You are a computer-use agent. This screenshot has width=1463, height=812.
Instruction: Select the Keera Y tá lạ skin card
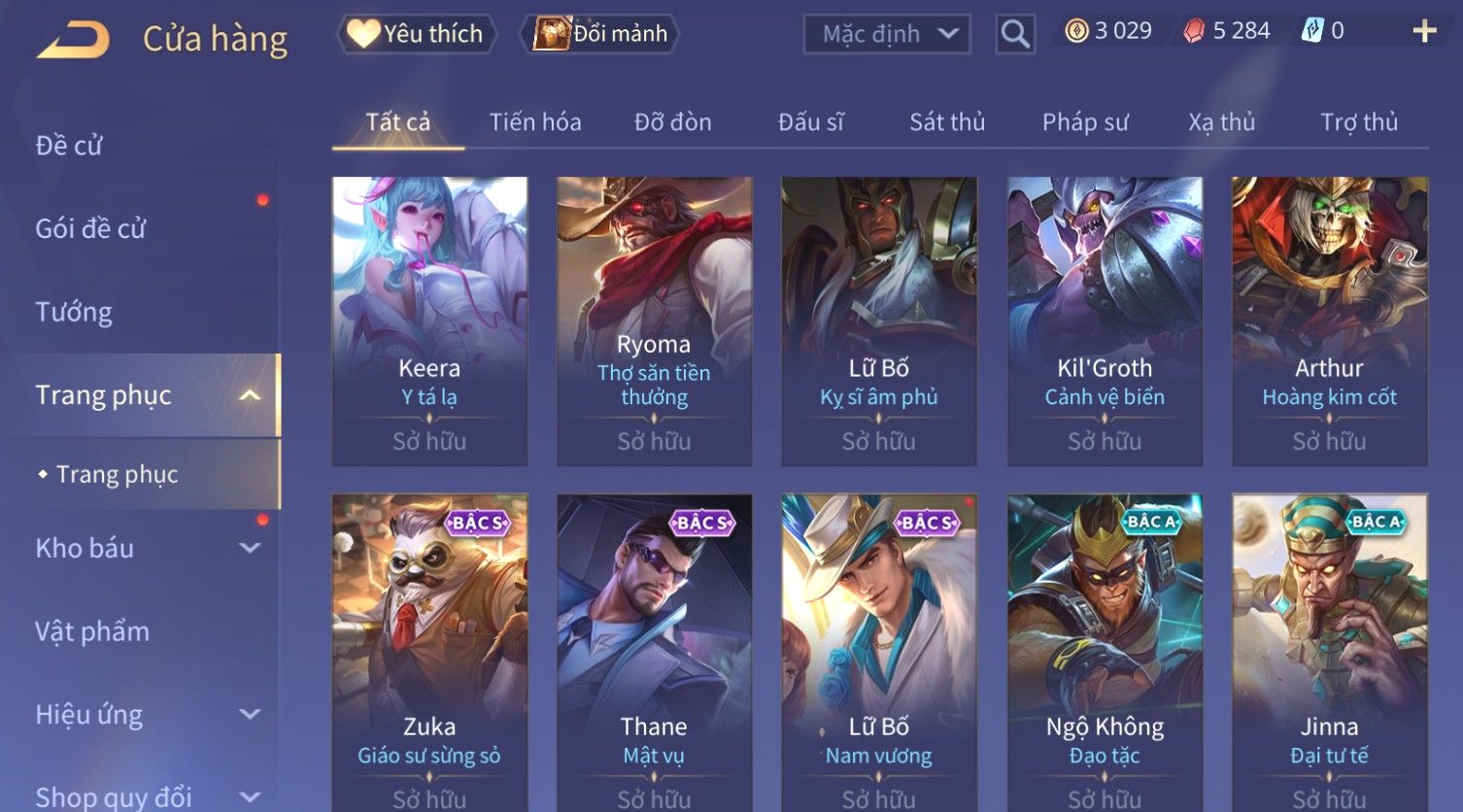[429, 321]
